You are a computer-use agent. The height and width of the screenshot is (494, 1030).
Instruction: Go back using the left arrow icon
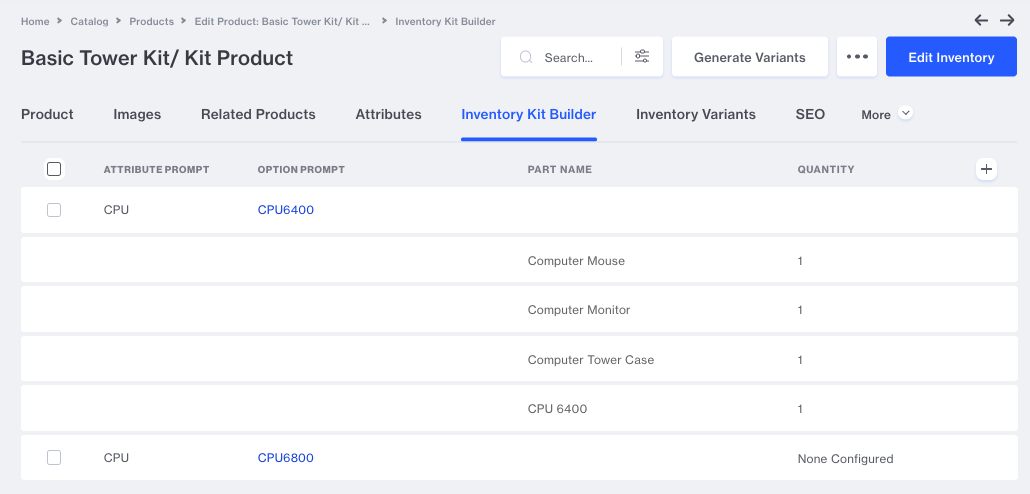981,20
